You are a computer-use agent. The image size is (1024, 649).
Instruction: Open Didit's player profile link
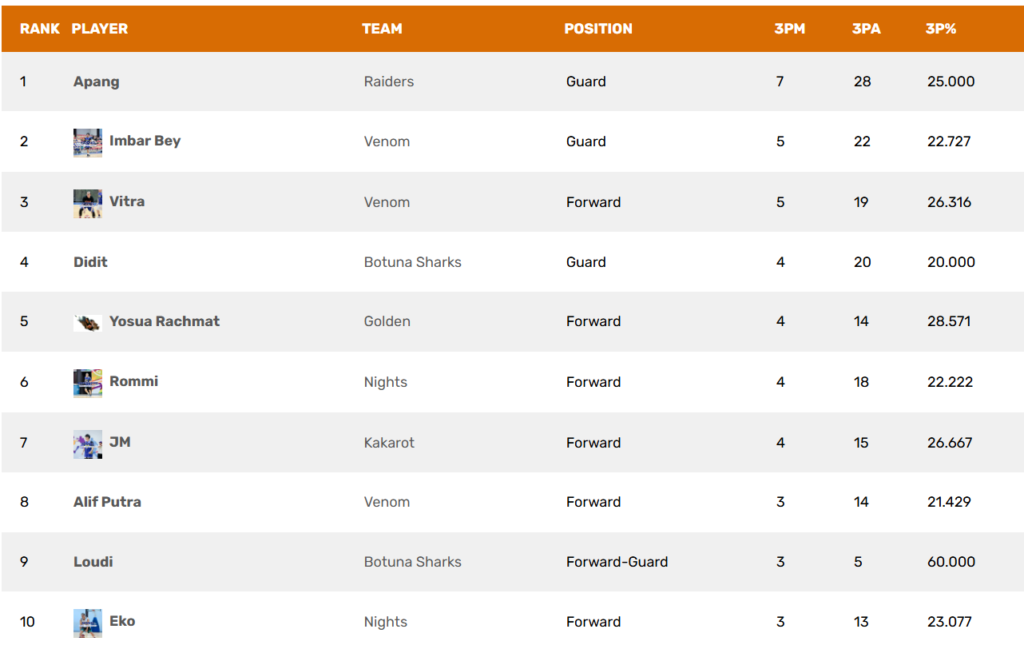(90, 262)
